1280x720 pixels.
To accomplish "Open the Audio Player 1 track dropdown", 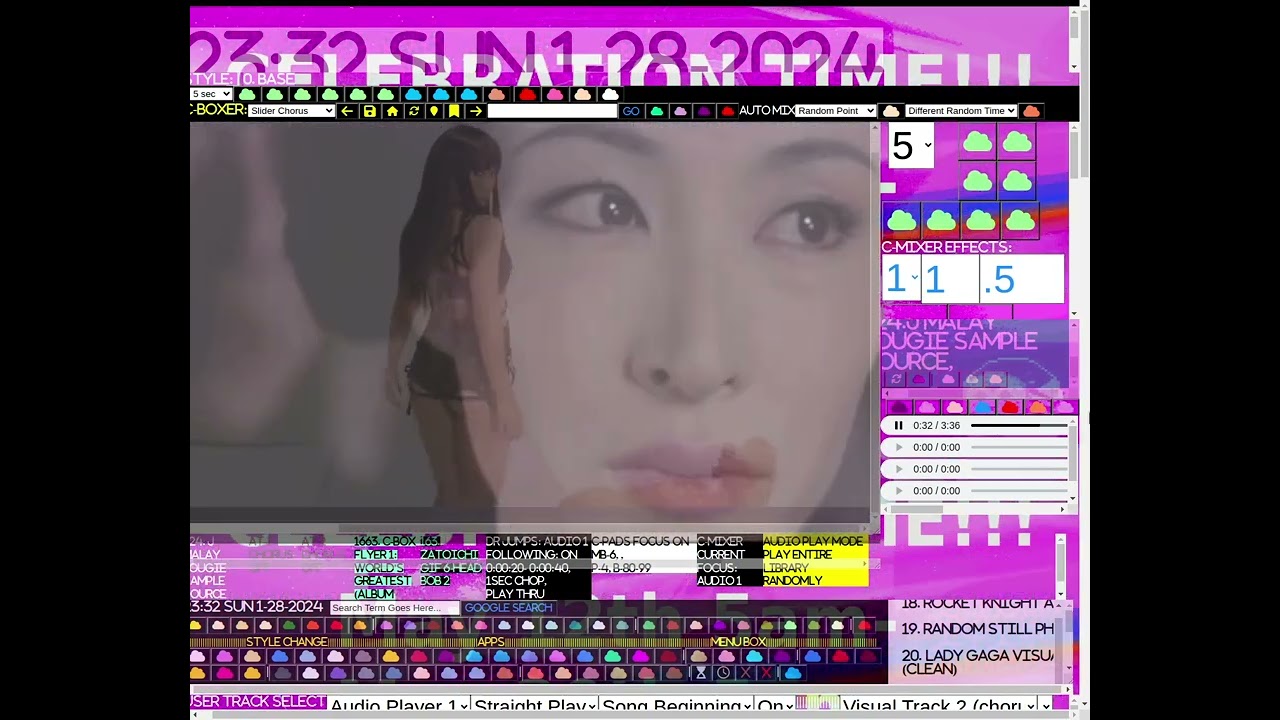I will click(399, 706).
